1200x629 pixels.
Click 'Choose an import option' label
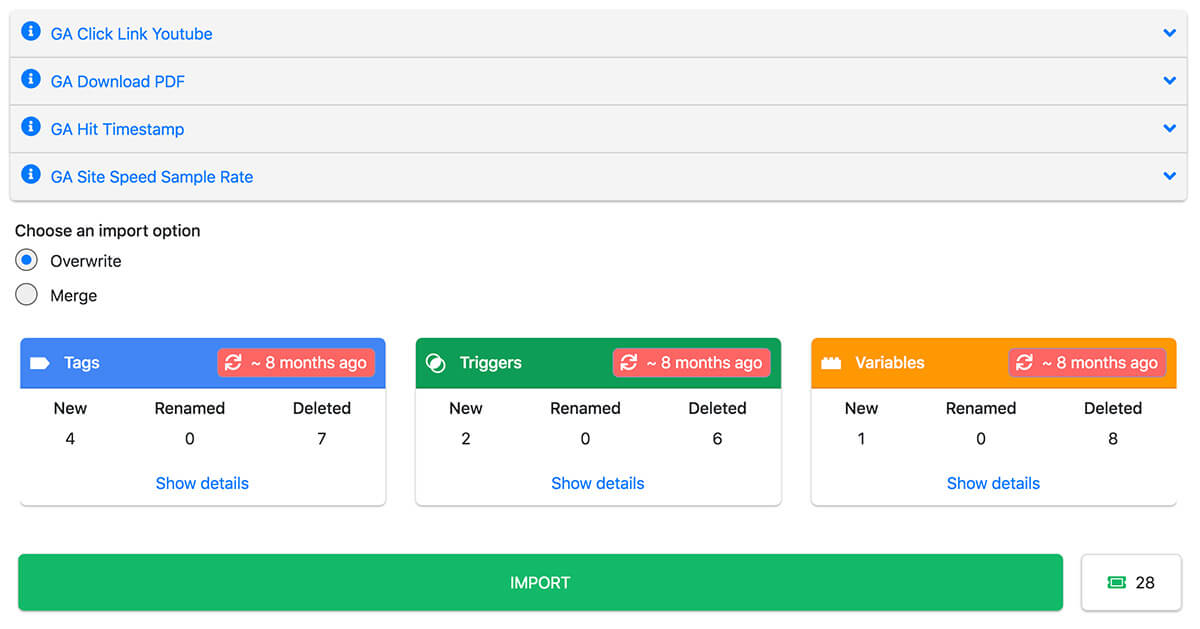click(x=107, y=230)
